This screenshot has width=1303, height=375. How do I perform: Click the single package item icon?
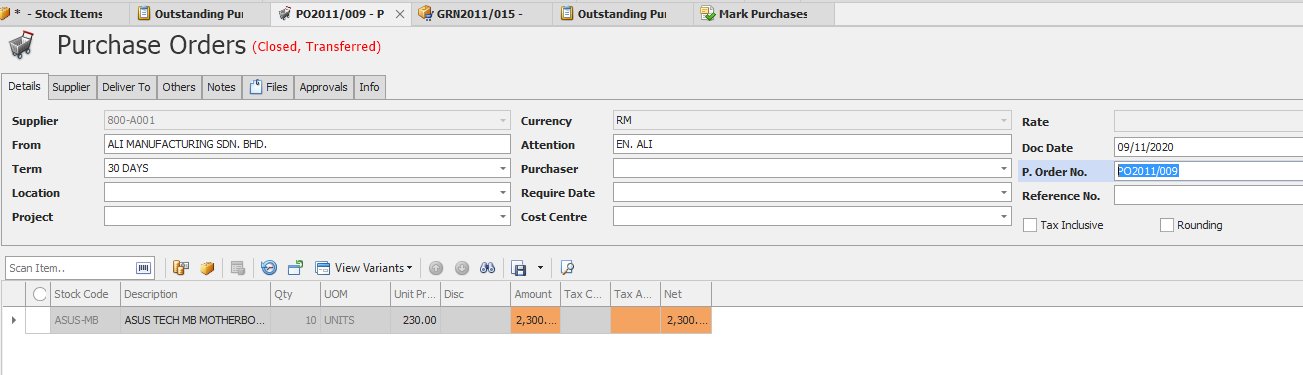[207, 268]
